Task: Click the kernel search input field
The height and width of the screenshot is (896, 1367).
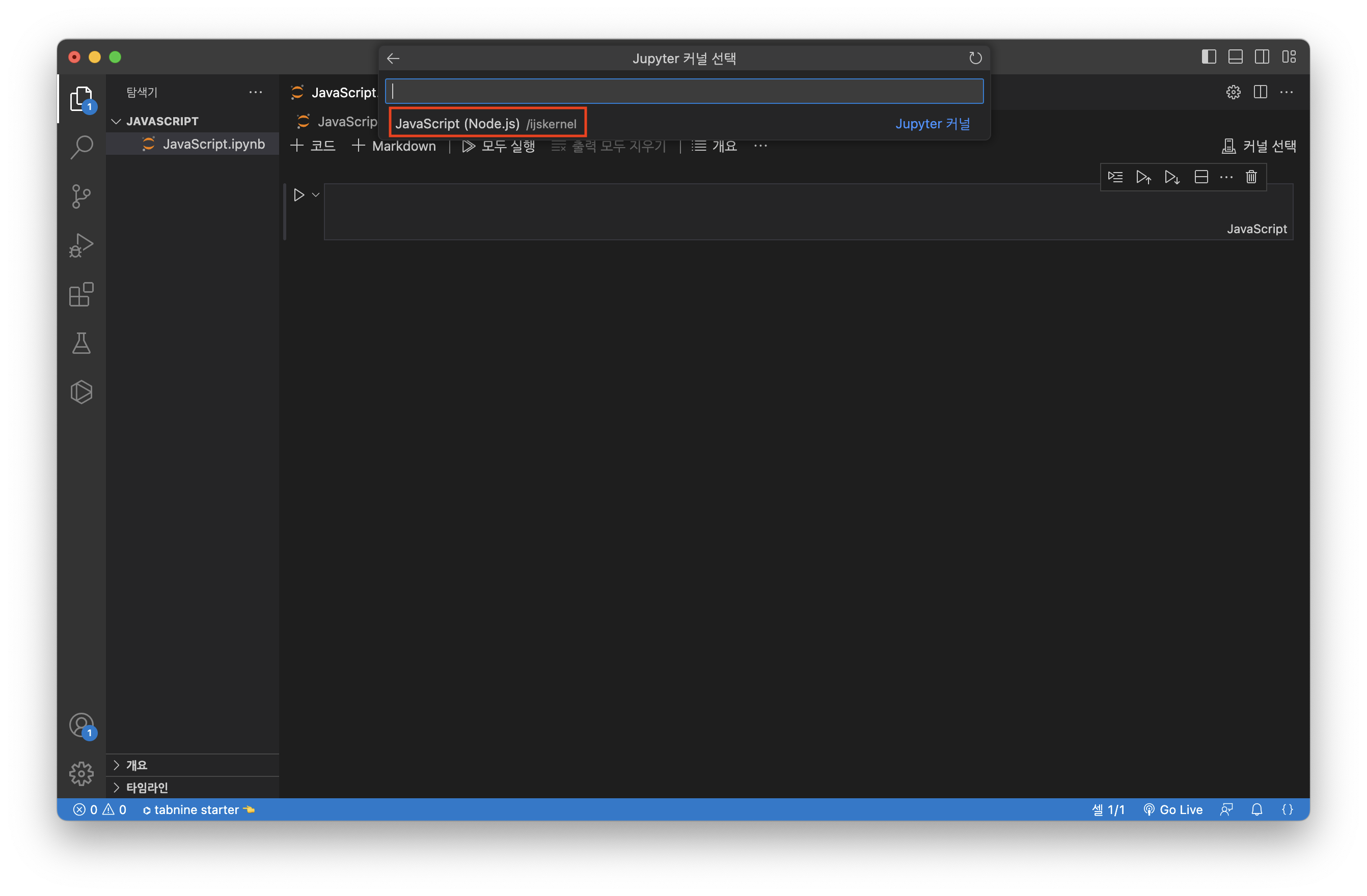Action: point(683,91)
